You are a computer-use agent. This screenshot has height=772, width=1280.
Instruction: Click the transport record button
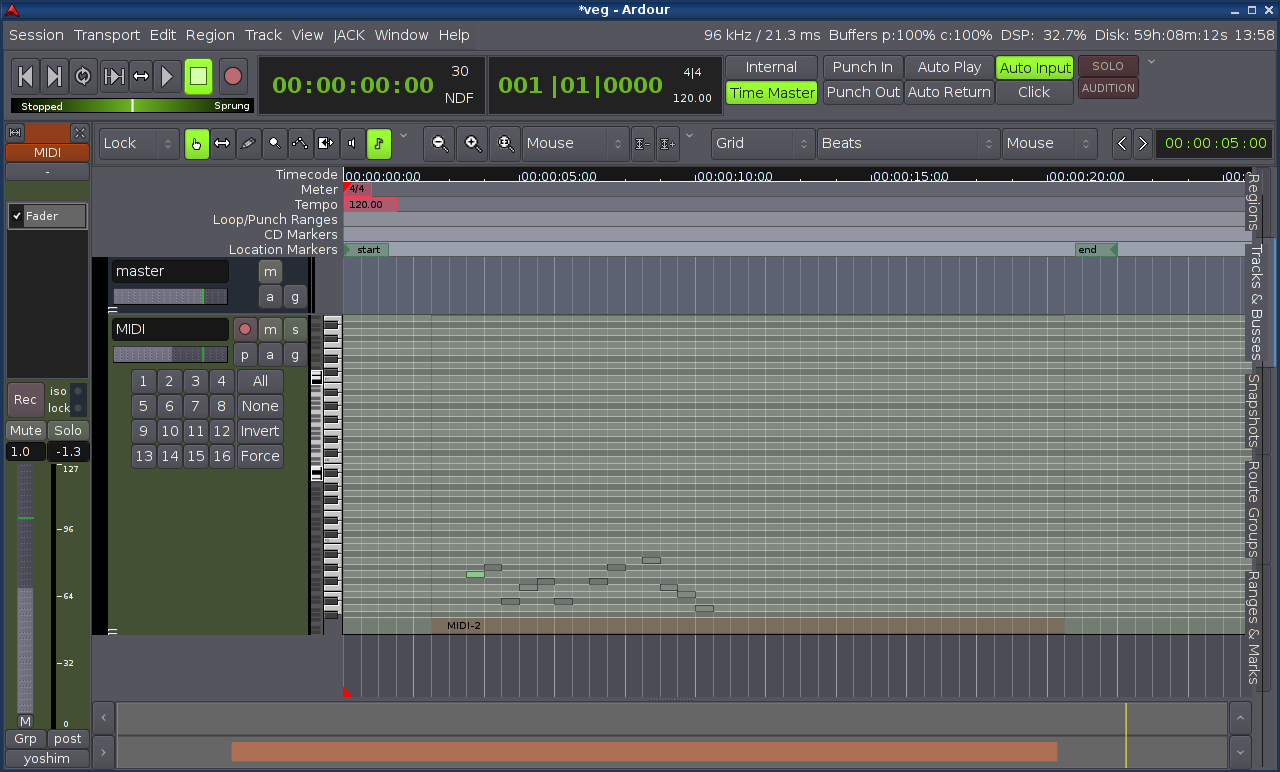coord(233,76)
